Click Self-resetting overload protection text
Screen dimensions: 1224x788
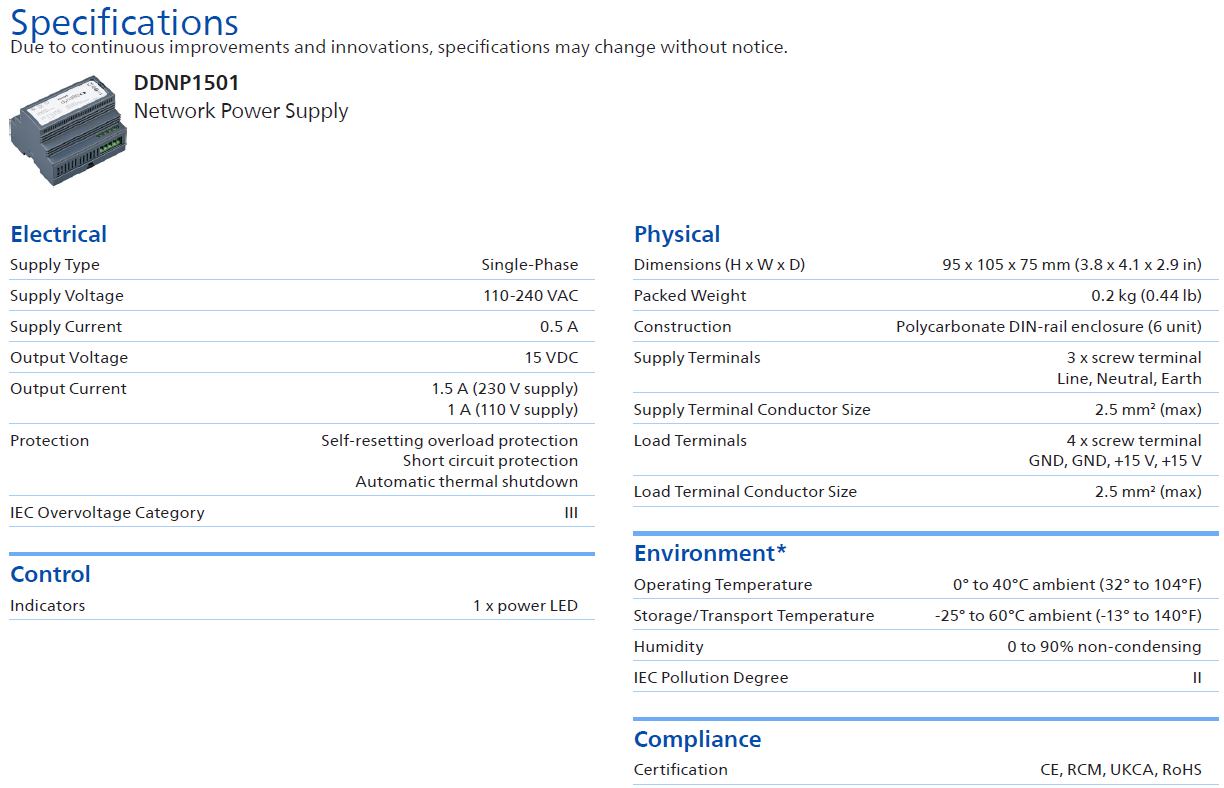449,441
